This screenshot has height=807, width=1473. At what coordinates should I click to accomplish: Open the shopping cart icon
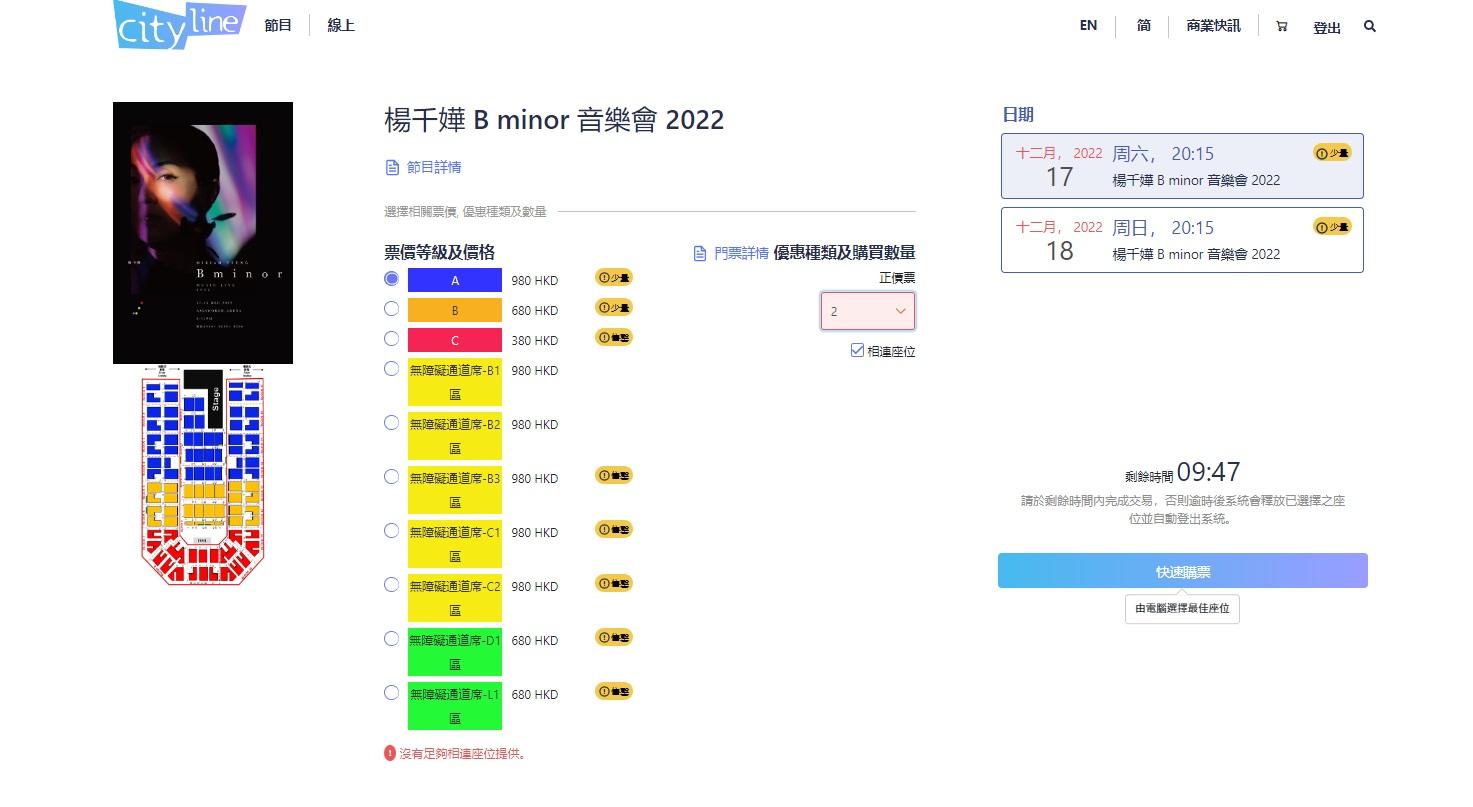click(x=1281, y=27)
